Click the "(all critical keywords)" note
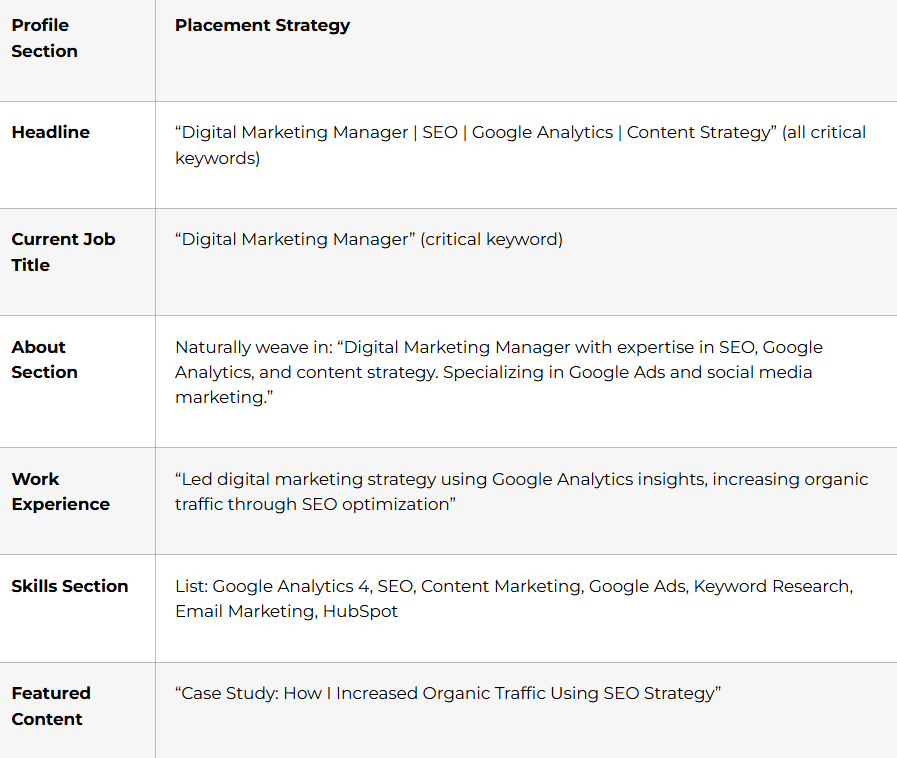 click(217, 158)
